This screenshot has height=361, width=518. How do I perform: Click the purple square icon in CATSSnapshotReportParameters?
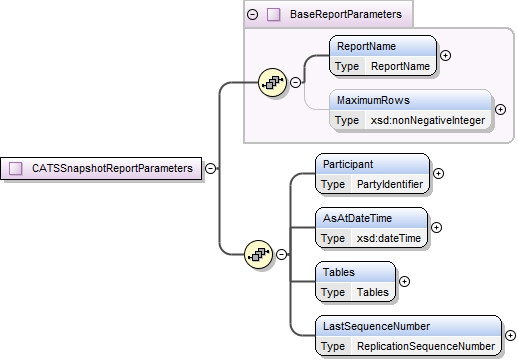pos(16,168)
